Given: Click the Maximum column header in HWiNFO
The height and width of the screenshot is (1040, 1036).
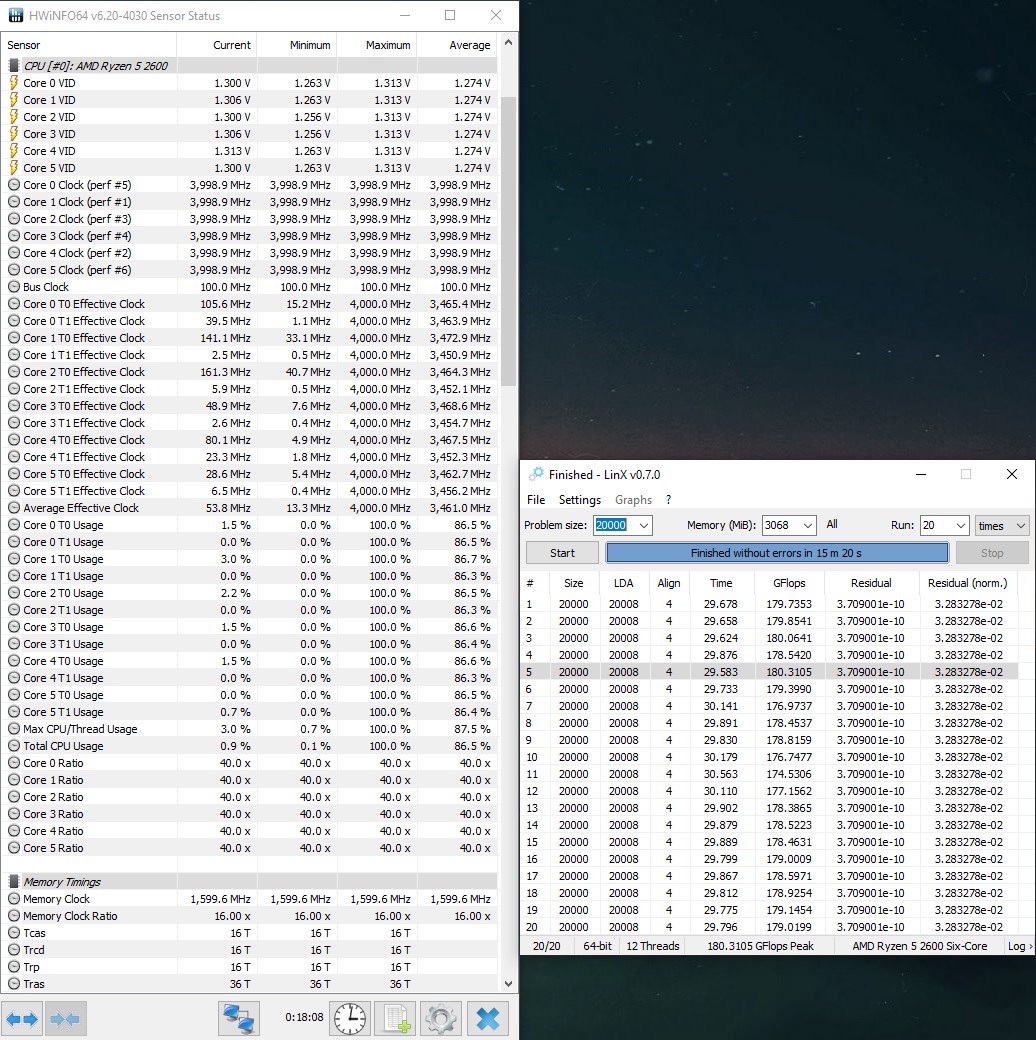Looking at the screenshot, I should [x=377, y=44].
